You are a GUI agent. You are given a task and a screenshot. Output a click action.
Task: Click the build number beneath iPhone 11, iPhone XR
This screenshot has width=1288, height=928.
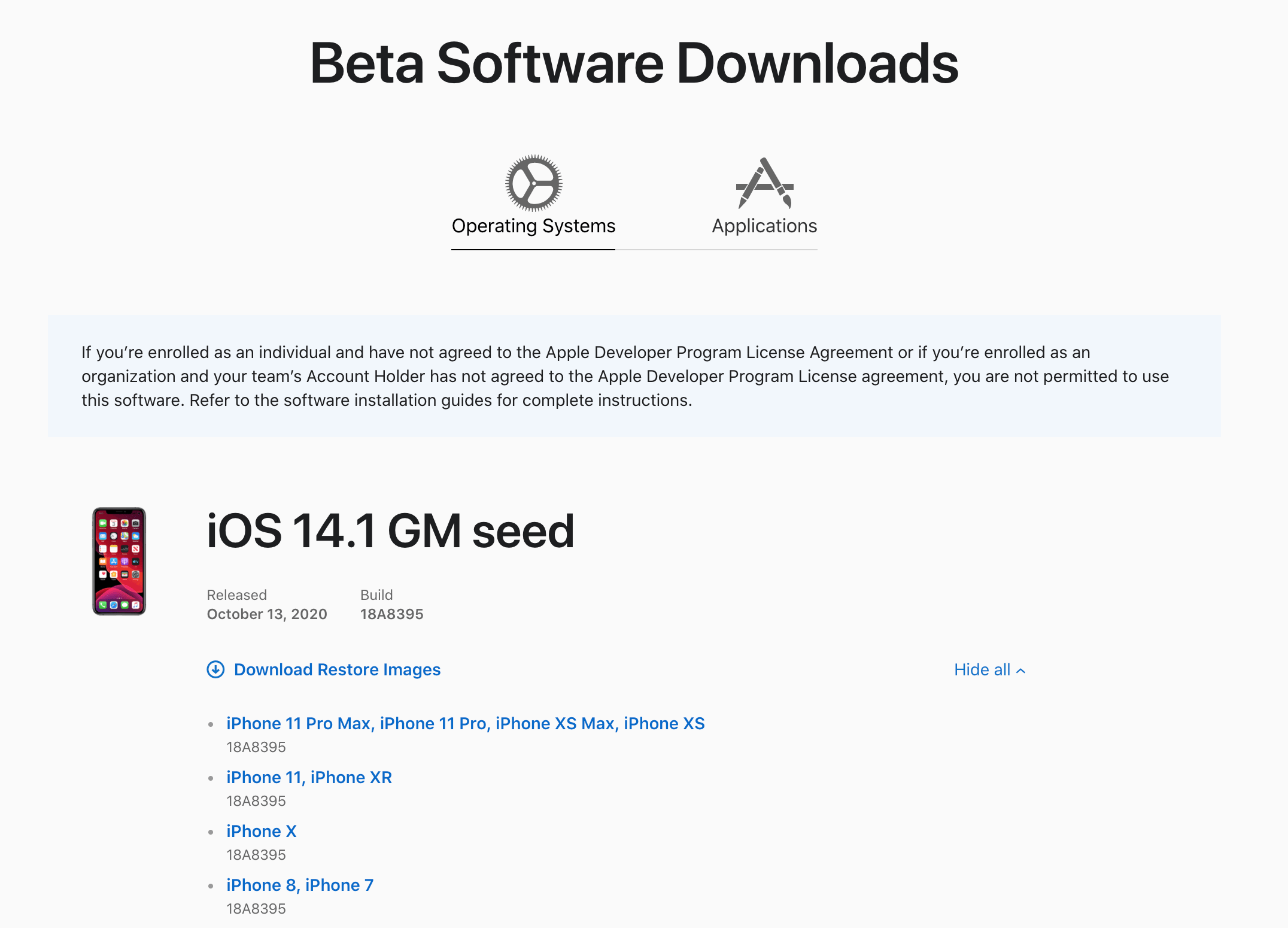[256, 801]
